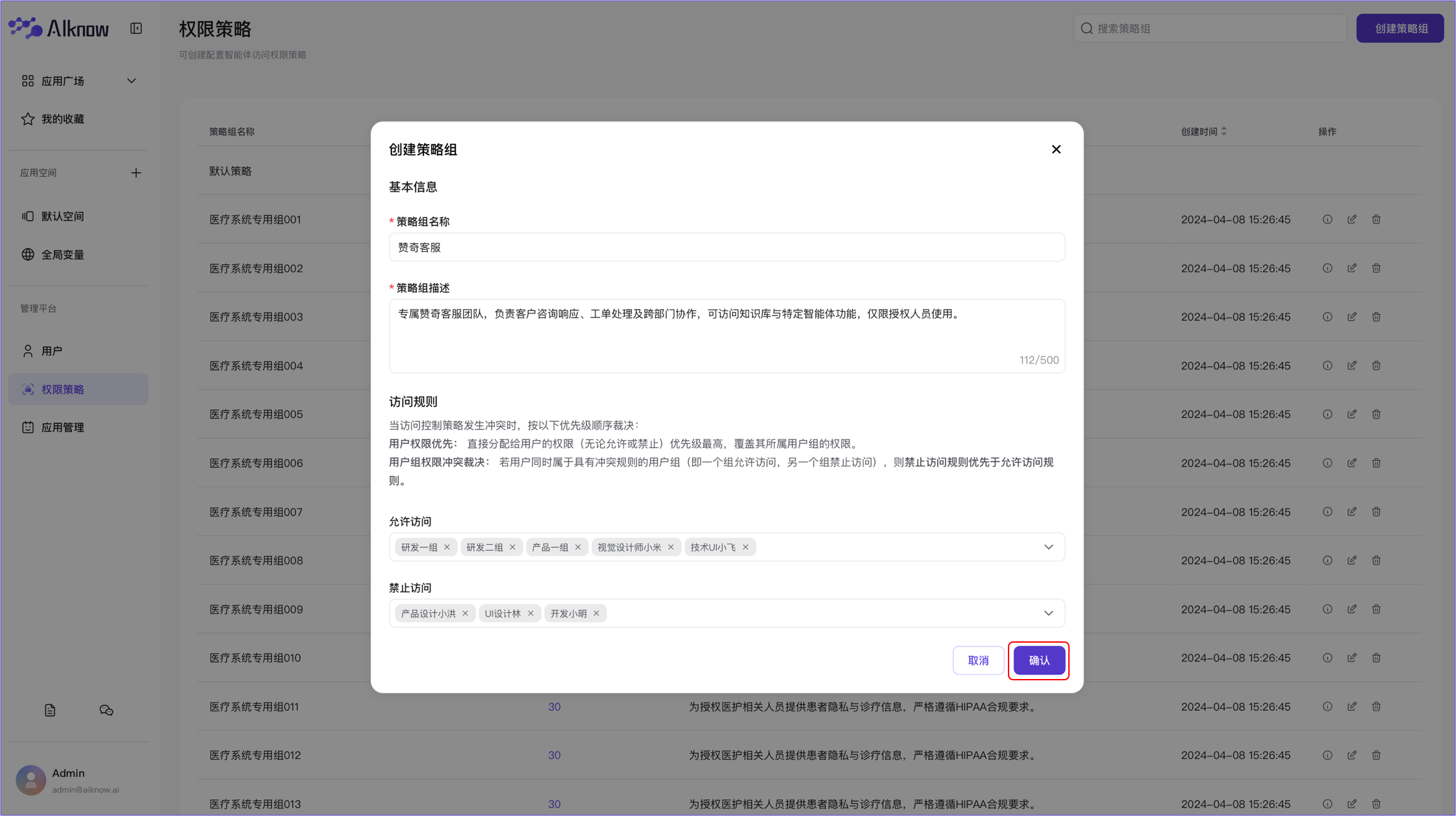The height and width of the screenshot is (816, 1456).
Task: Expand the 允许访问 dropdown arrow
Action: 1048,547
